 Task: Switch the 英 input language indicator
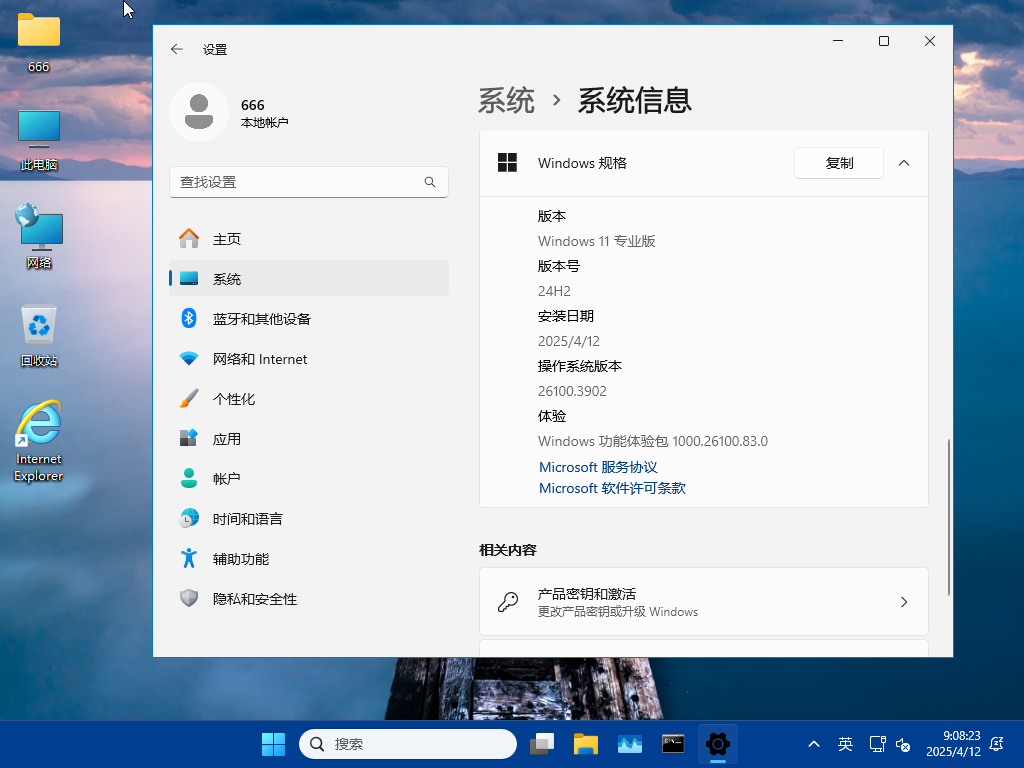click(x=845, y=744)
